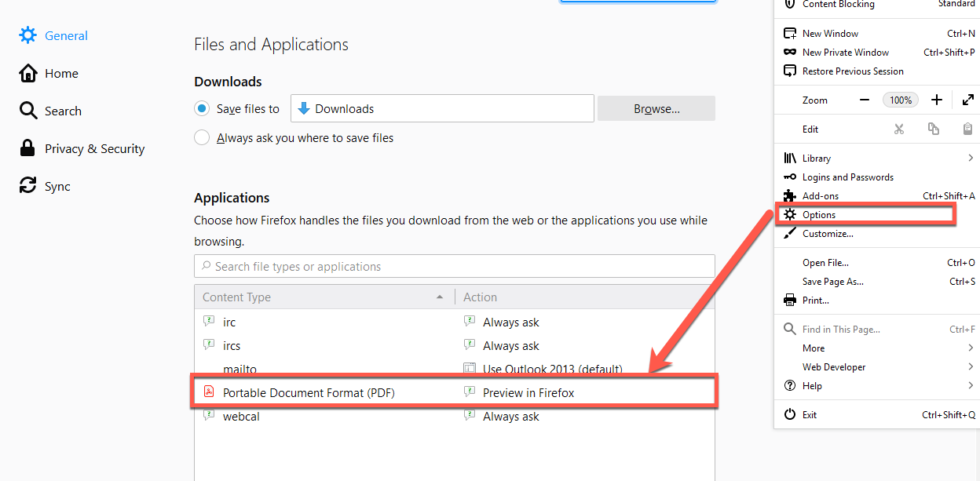Click the Logins key icon
The width and height of the screenshot is (980, 481).
(x=790, y=177)
